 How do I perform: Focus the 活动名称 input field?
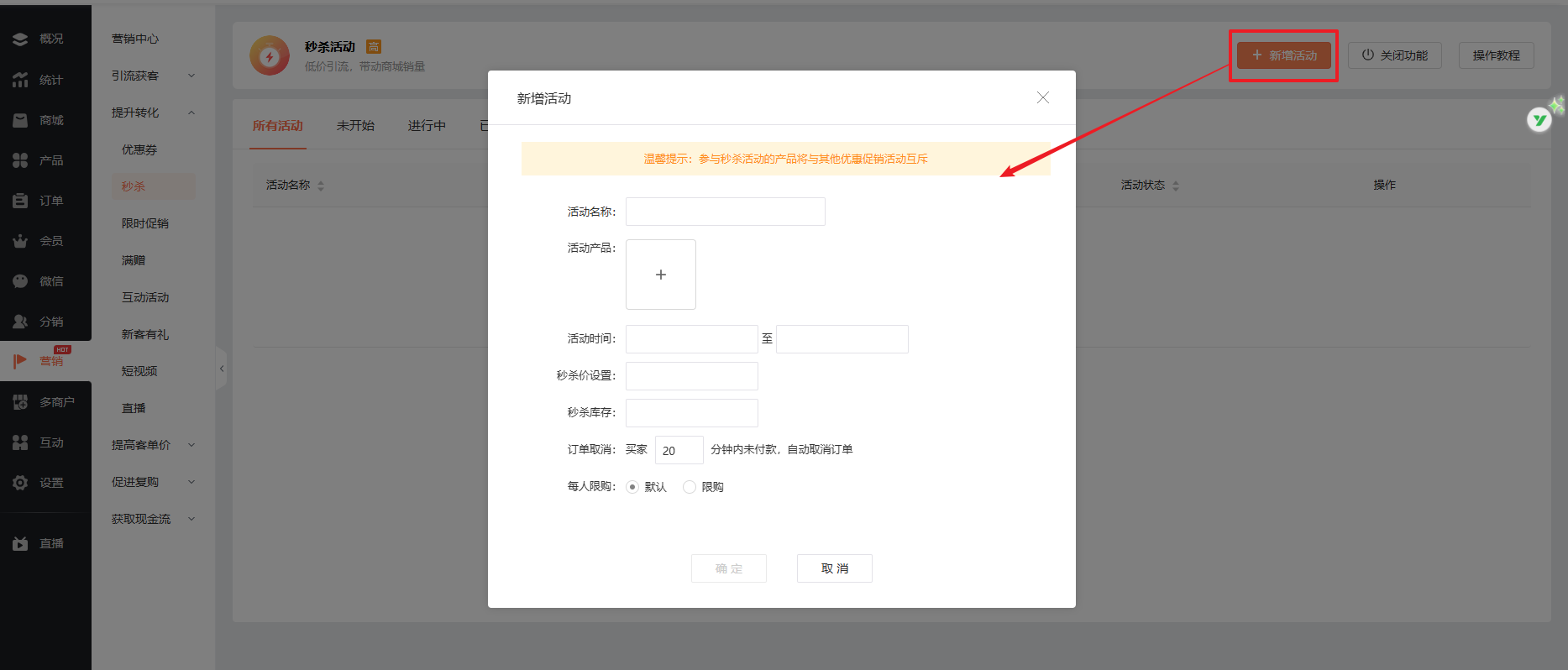tap(726, 212)
